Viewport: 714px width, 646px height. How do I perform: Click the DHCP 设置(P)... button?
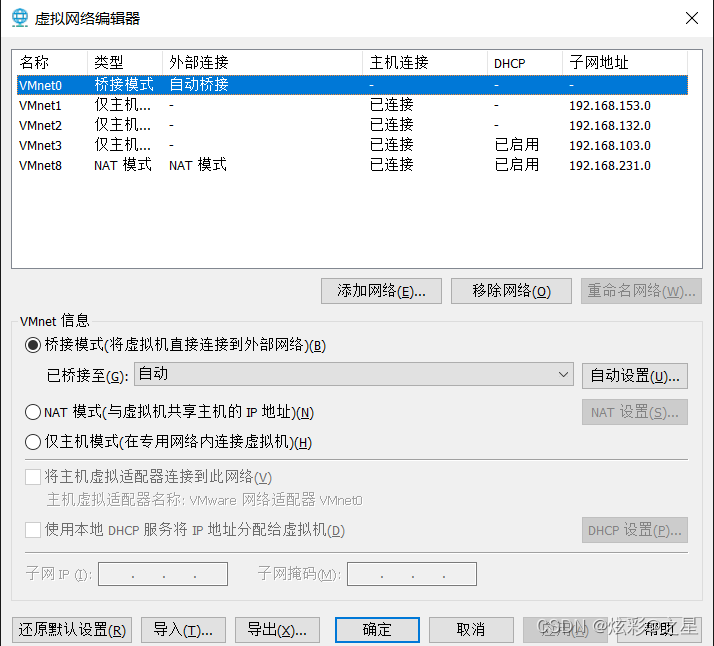(635, 530)
